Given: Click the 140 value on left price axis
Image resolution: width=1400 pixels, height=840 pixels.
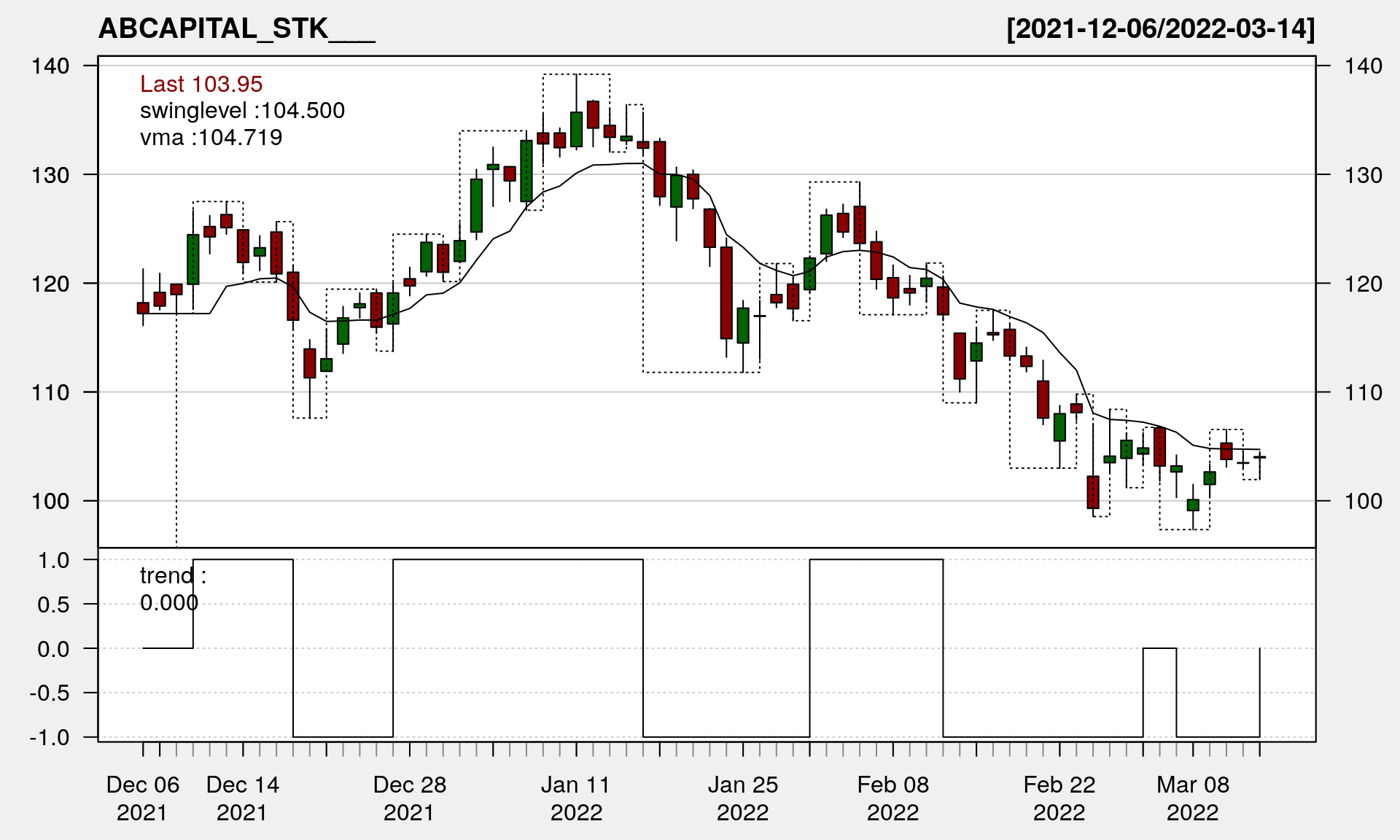Looking at the screenshot, I should [x=50, y=66].
